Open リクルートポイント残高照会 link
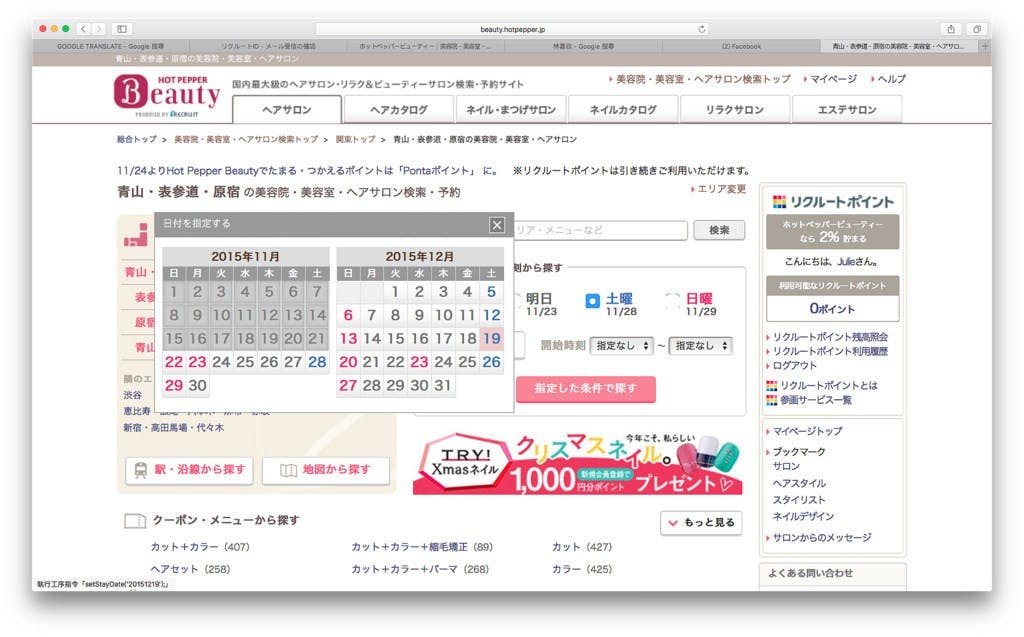 [x=830, y=337]
